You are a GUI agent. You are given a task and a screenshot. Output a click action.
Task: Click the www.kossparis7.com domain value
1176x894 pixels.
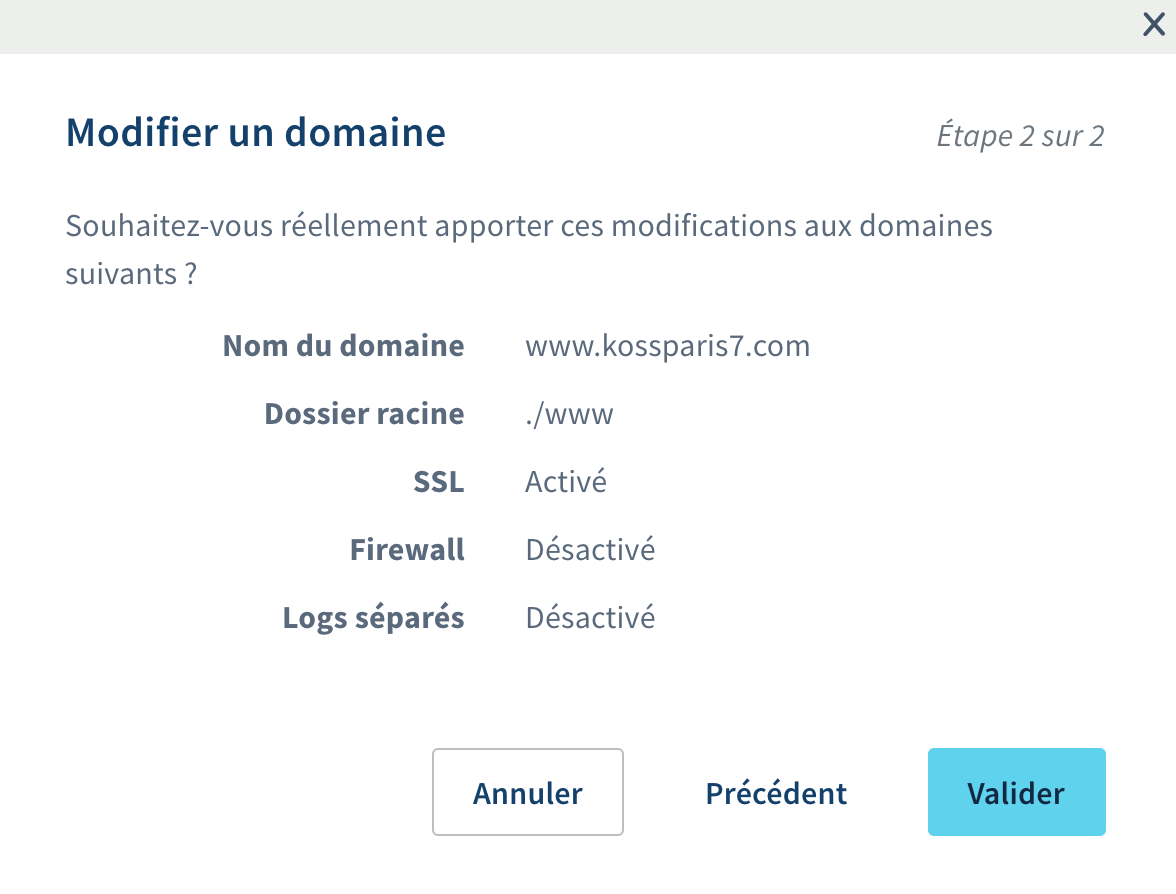pyautogui.click(x=667, y=346)
